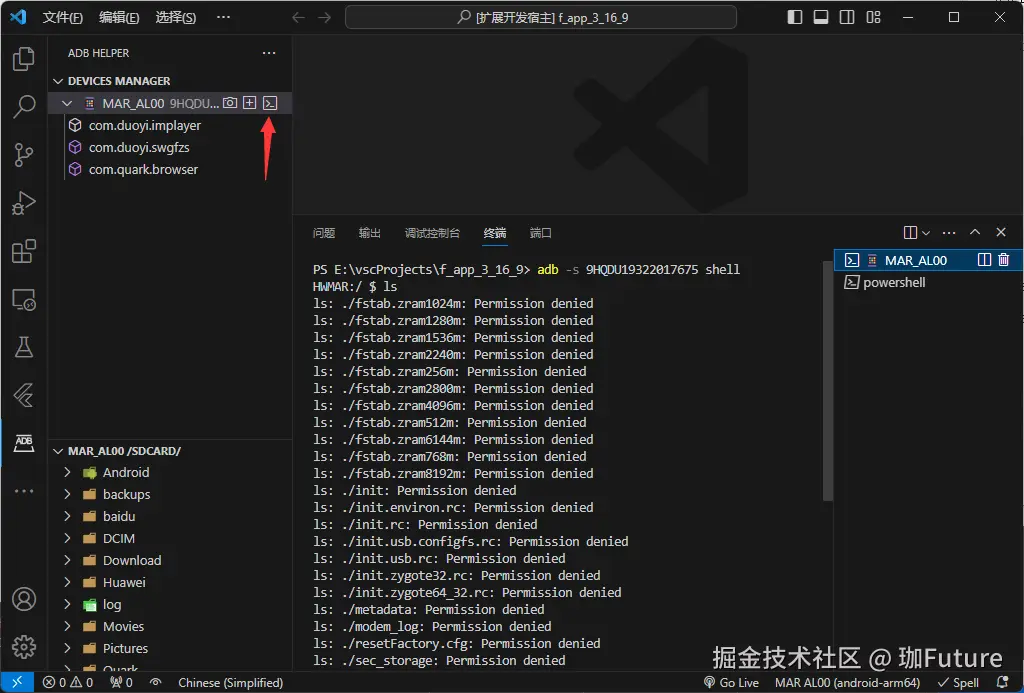Open the Source Control icon
Viewport: 1024px width, 693px height.
pos(24,155)
